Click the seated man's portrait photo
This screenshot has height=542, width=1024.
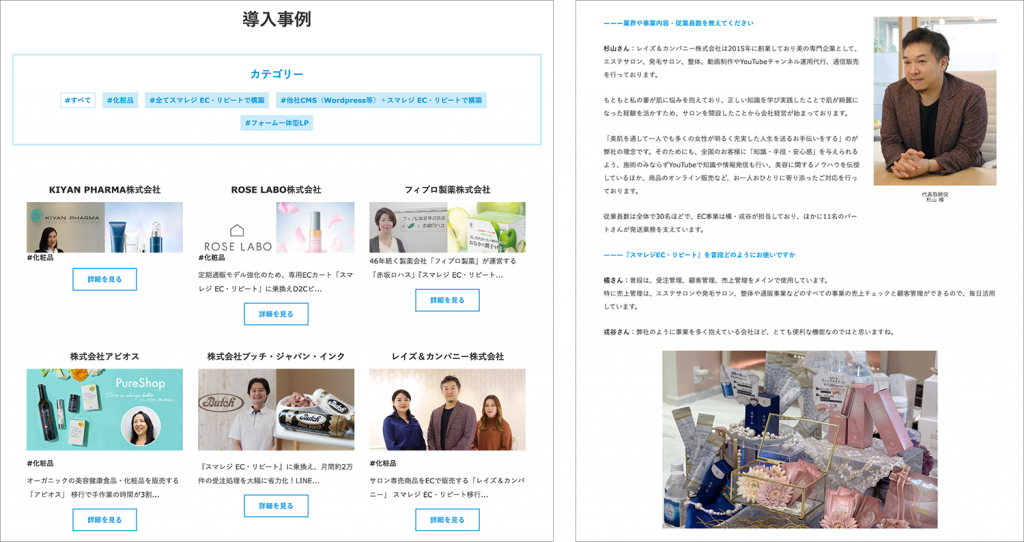[x=935, y=101]
